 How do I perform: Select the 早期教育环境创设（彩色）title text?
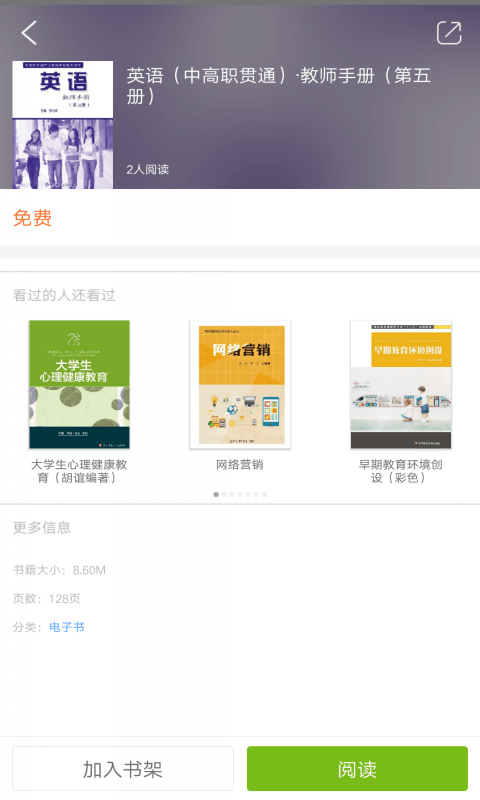click(x=400, y=471)
